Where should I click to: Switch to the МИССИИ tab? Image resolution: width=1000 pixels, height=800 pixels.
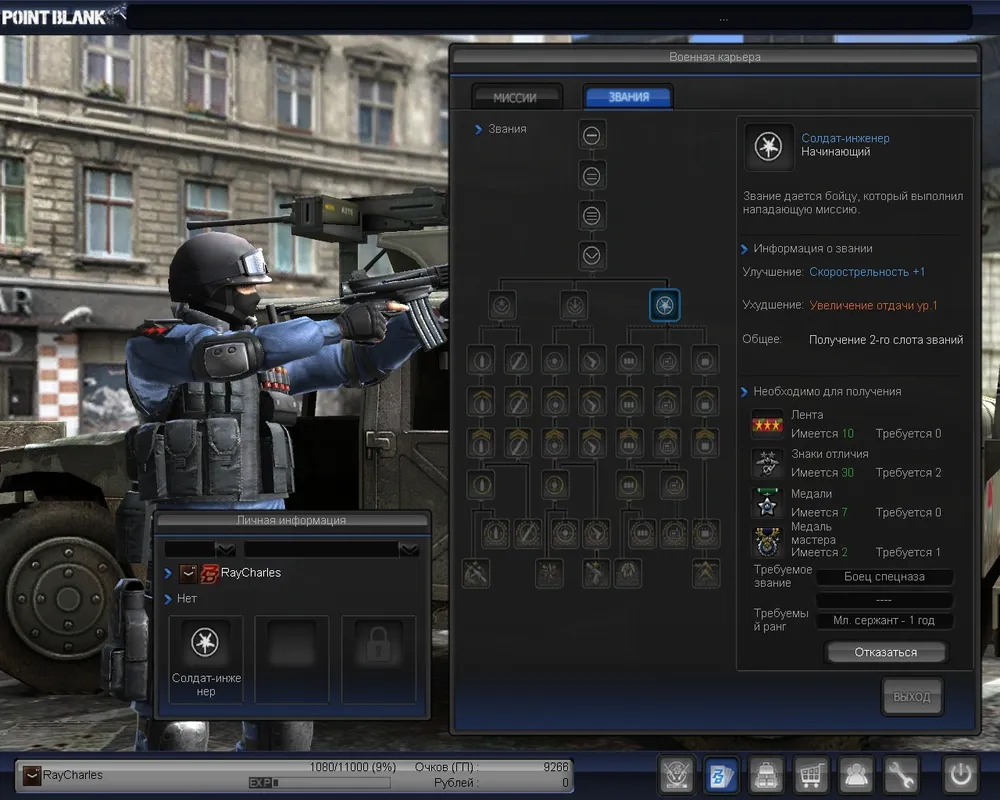coord(515,97)
